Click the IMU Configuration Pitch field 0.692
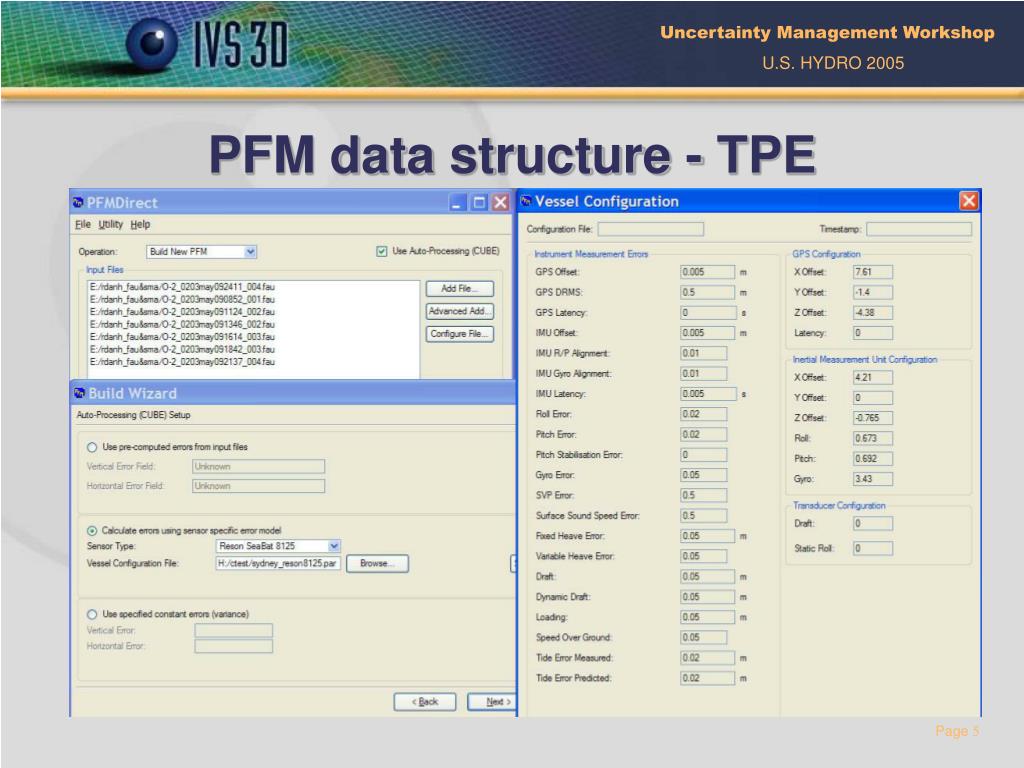1024x768 pixels. (872, 458)
